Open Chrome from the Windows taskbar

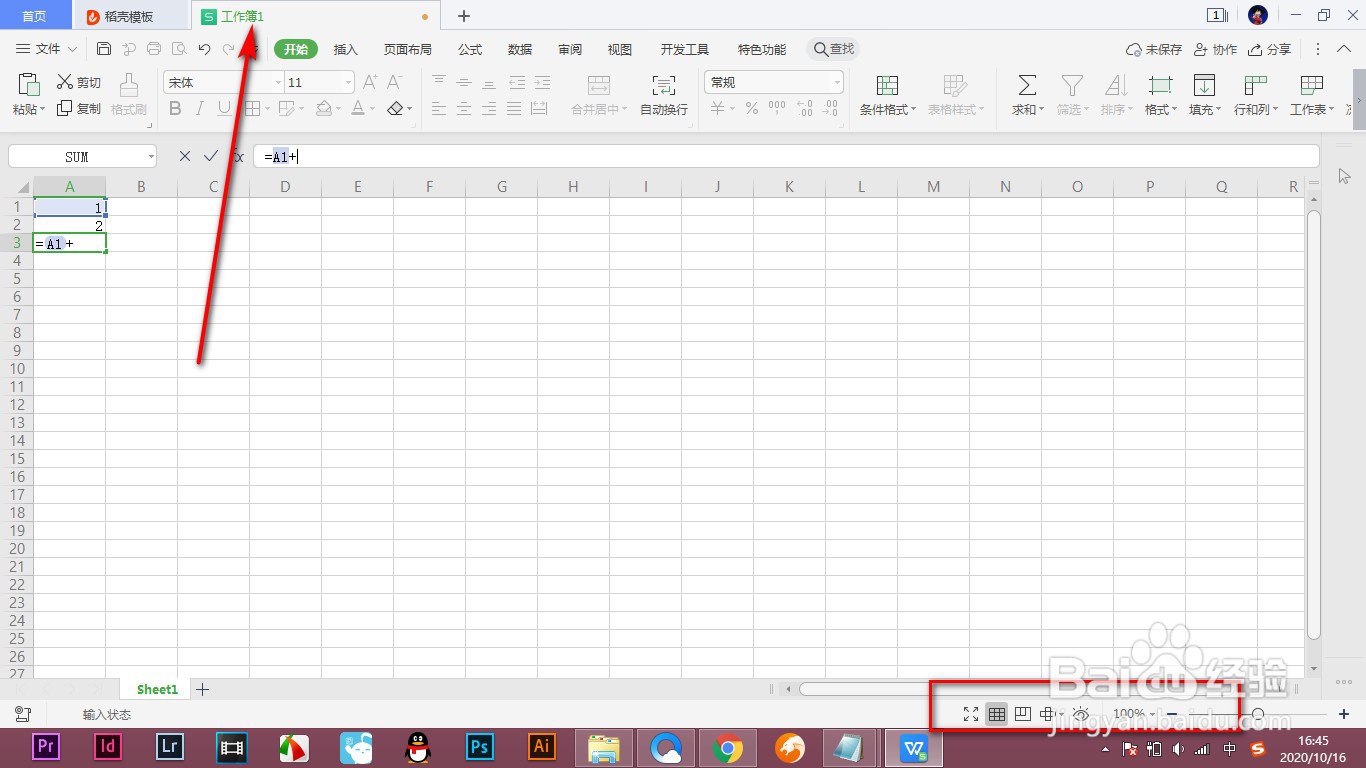point(728,748)
